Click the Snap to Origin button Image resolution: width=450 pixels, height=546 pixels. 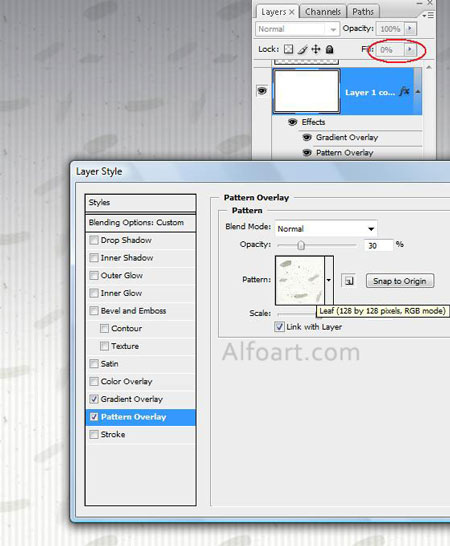coord(400,281)
